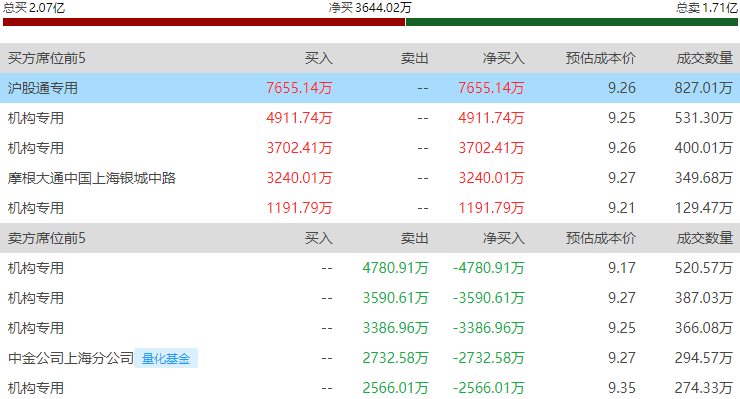Sort sellers by 卖出 column header

pos(414,238)
